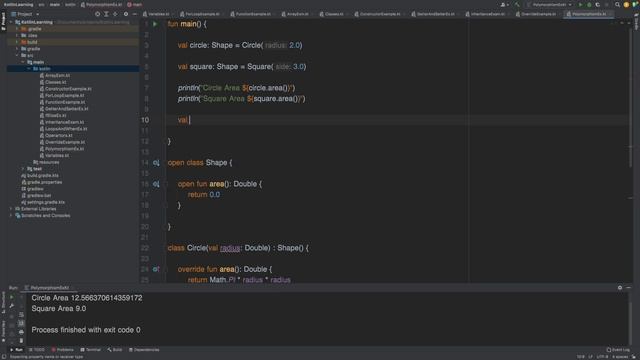Viewport: 640px width, 360px height.
Task: Collapse the main folder
Action: click(x=23, y=62)
